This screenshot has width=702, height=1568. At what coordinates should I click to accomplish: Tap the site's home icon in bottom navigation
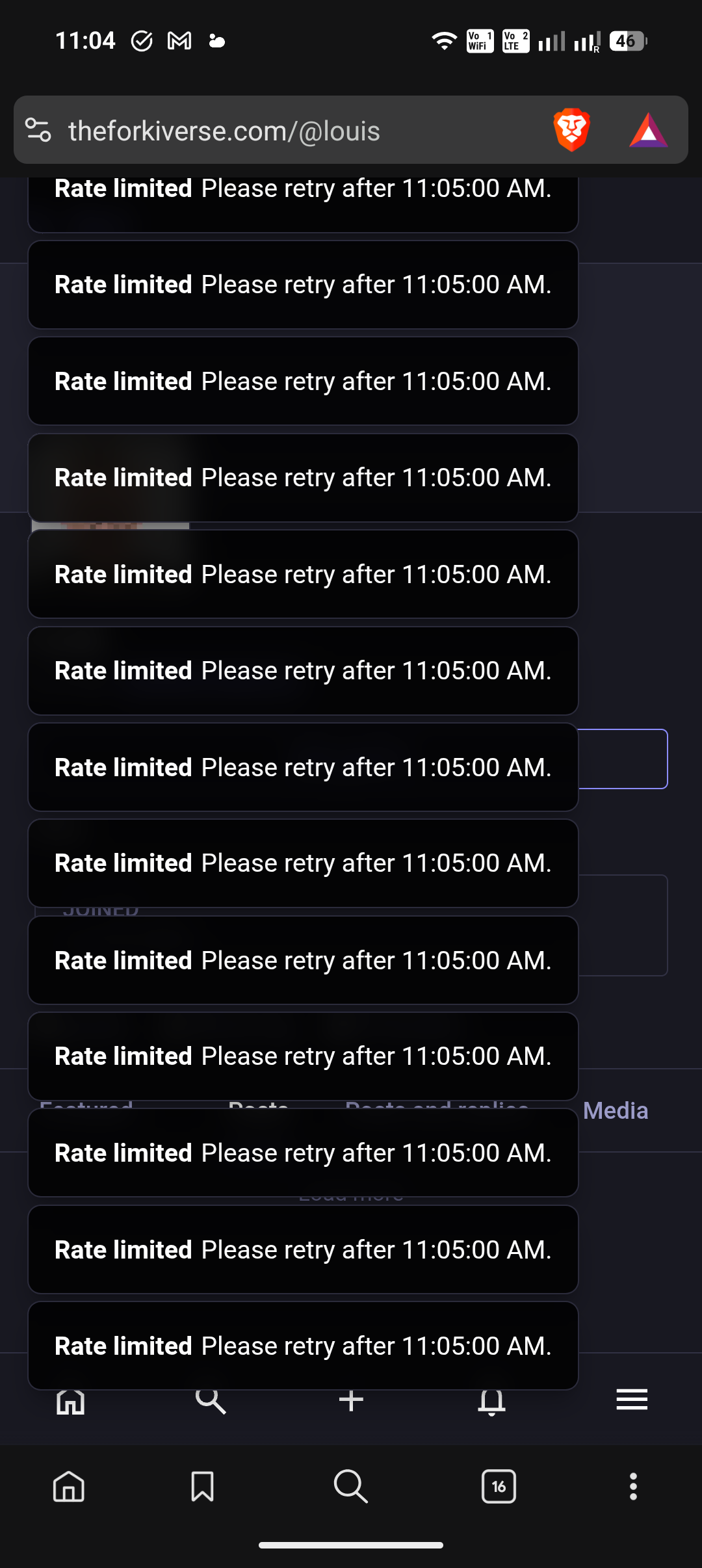coord(70,1402)
